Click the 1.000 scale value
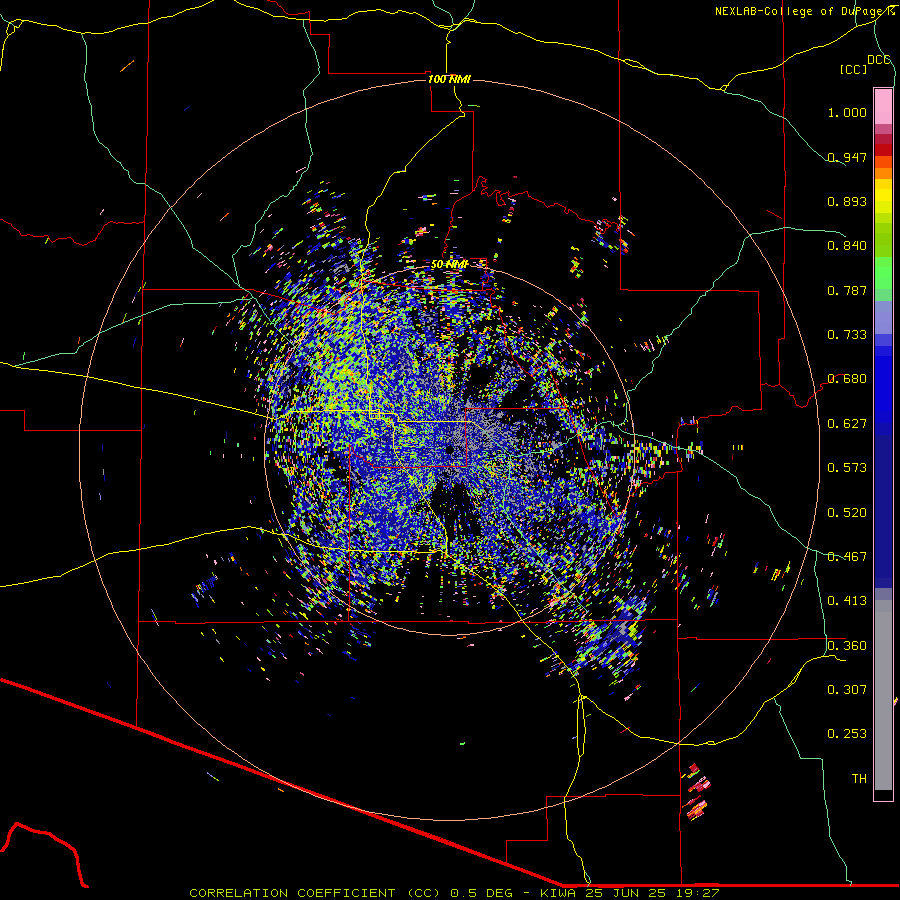The image size is (900, 900). [847, 112]
